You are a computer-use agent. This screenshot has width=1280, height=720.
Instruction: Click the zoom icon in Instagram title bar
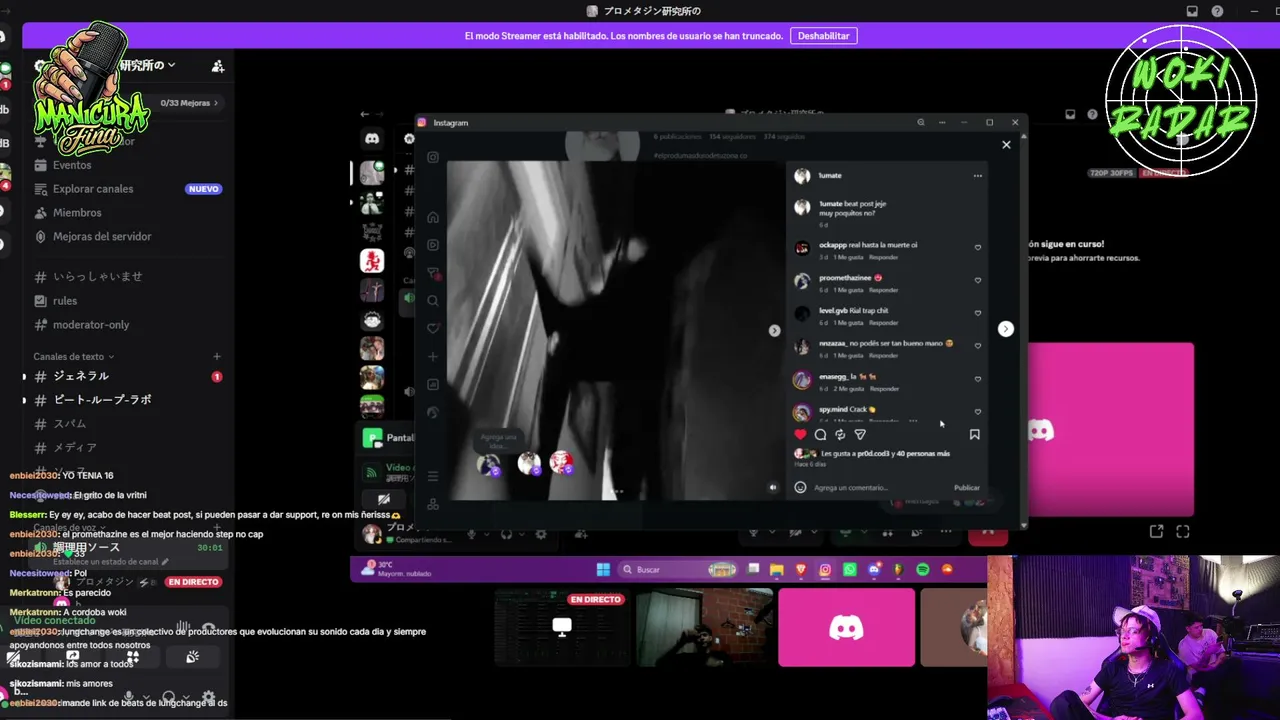(x=921, y=123)
